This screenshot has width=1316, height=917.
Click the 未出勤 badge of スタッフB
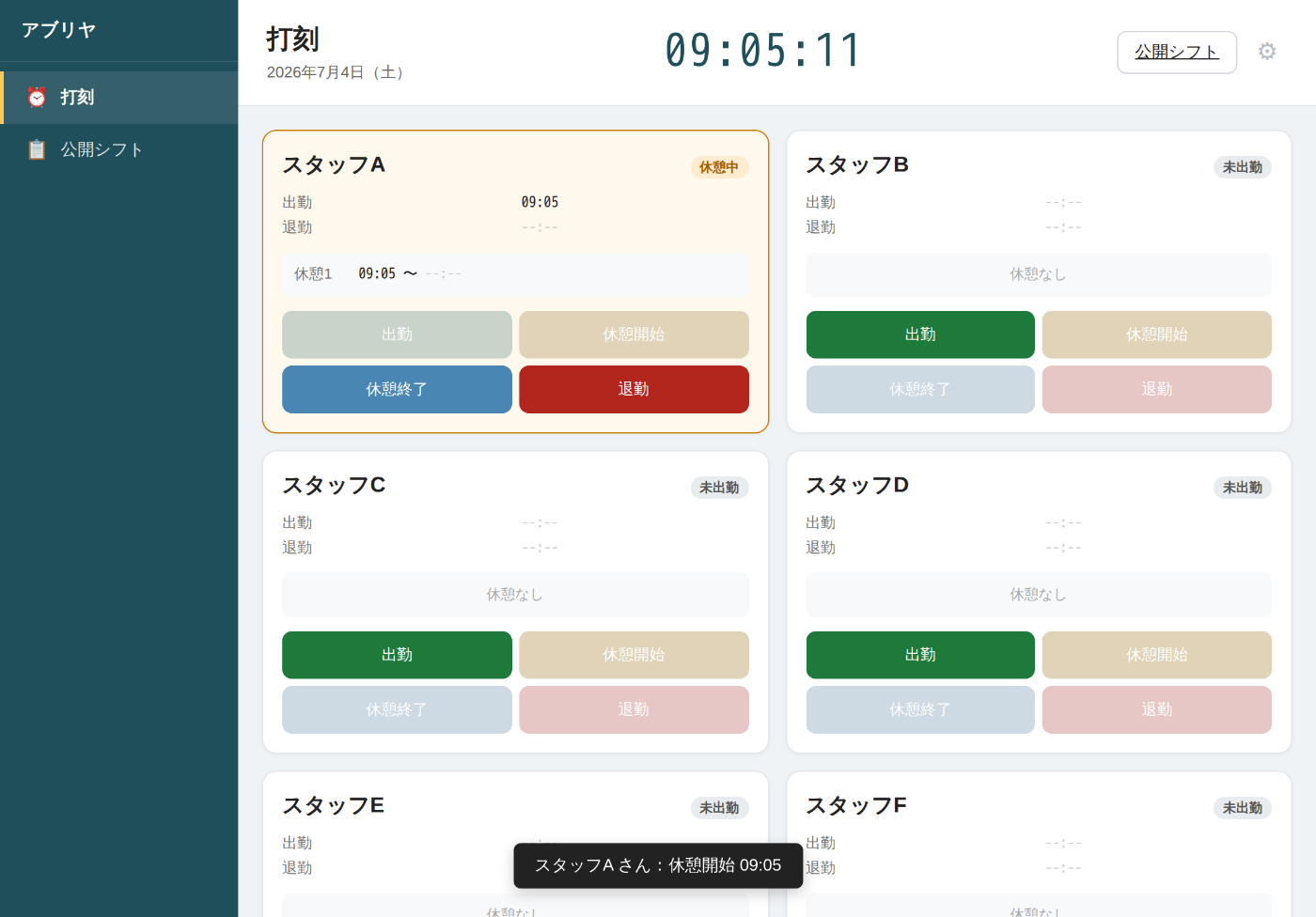tap(1243, 167)
